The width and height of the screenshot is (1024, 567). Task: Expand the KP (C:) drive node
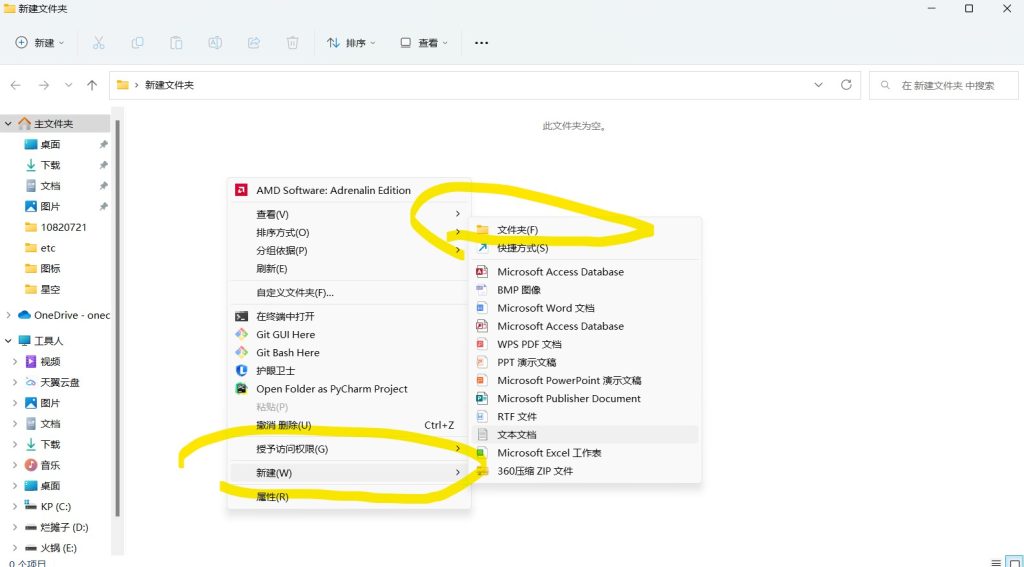(15, 506)
